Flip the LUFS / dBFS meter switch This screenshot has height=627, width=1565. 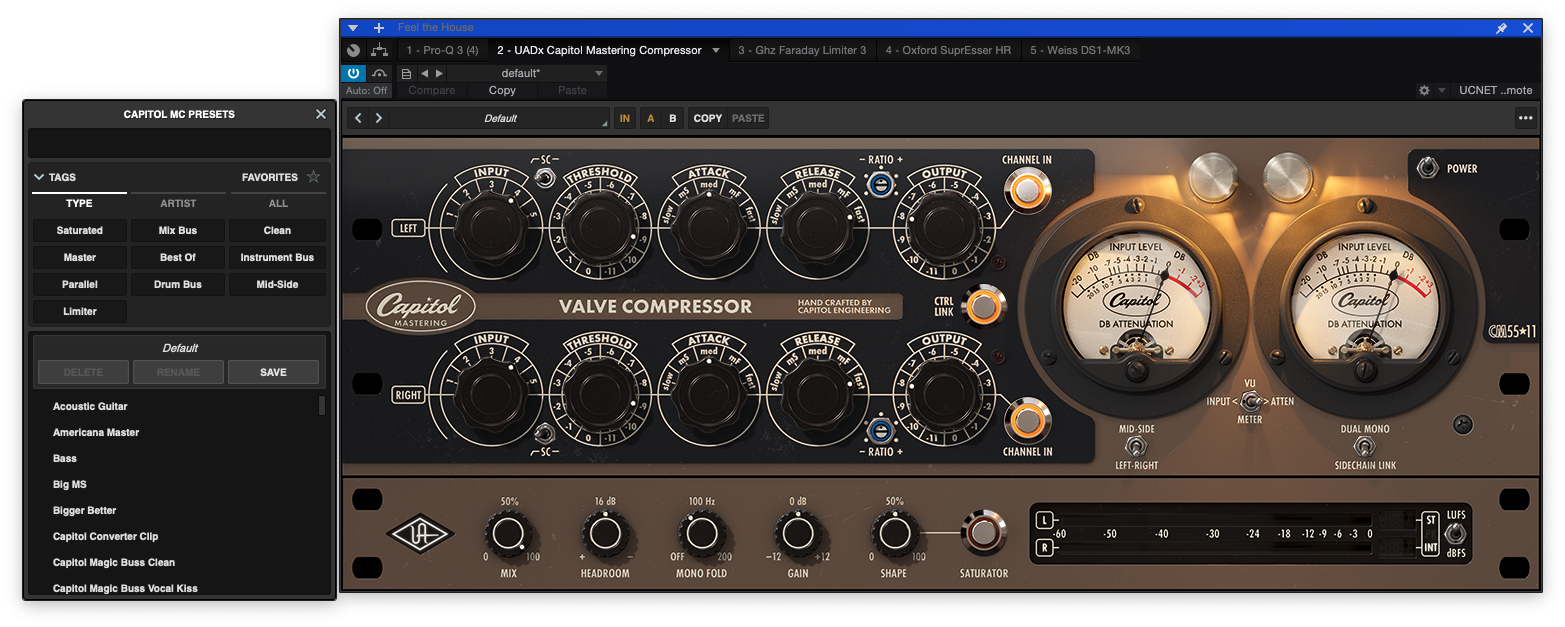(x=1455, y=535)
